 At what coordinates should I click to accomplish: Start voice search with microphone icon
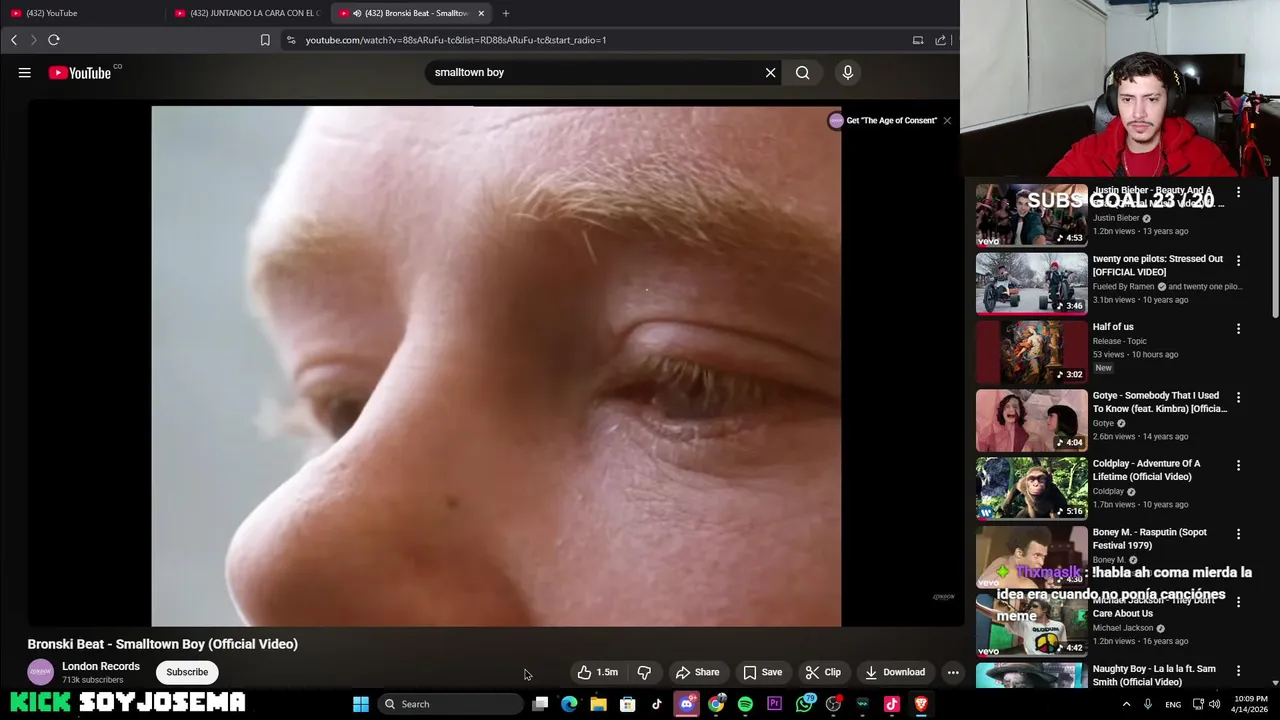click(847, 72)
